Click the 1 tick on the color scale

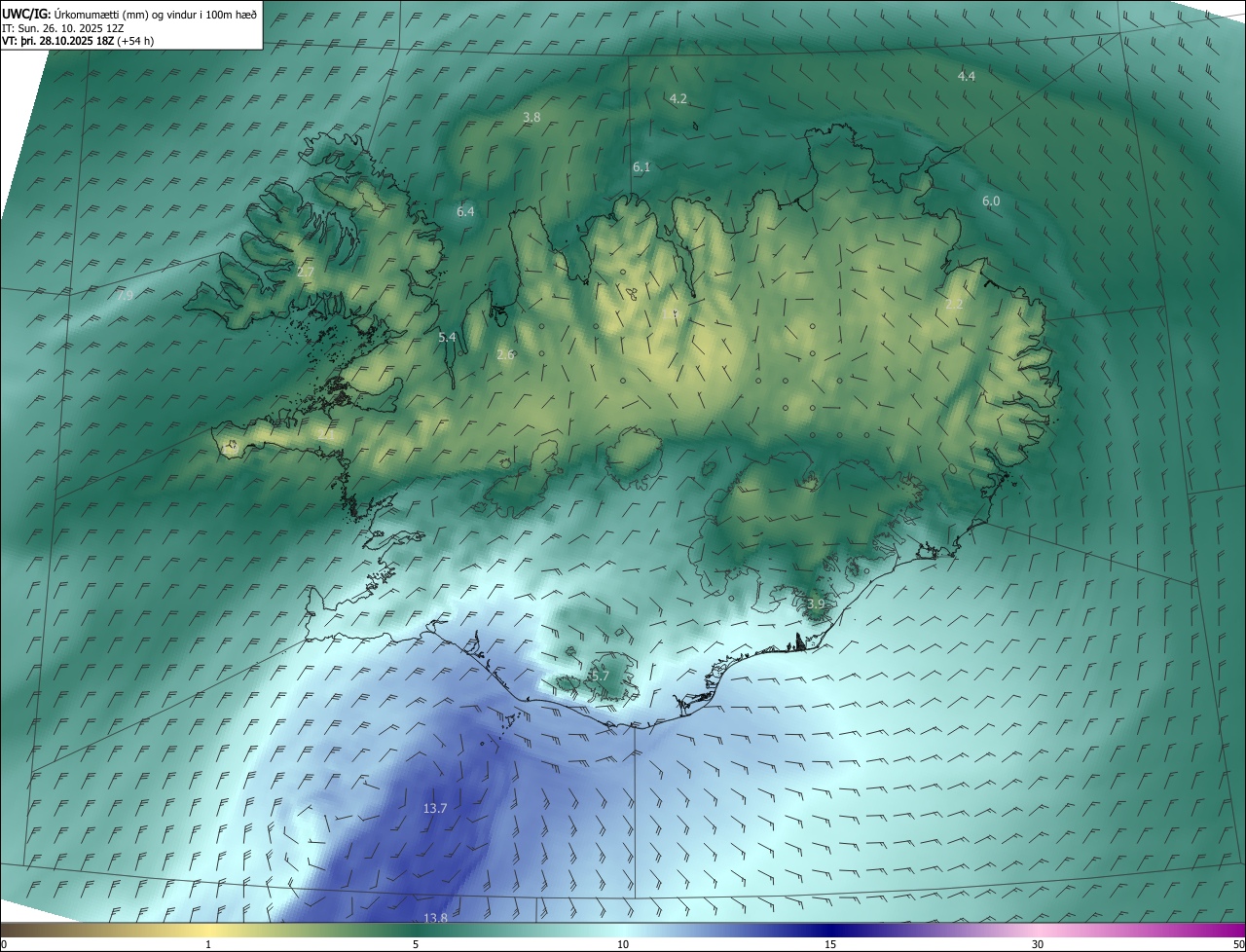tap(208, 944)
